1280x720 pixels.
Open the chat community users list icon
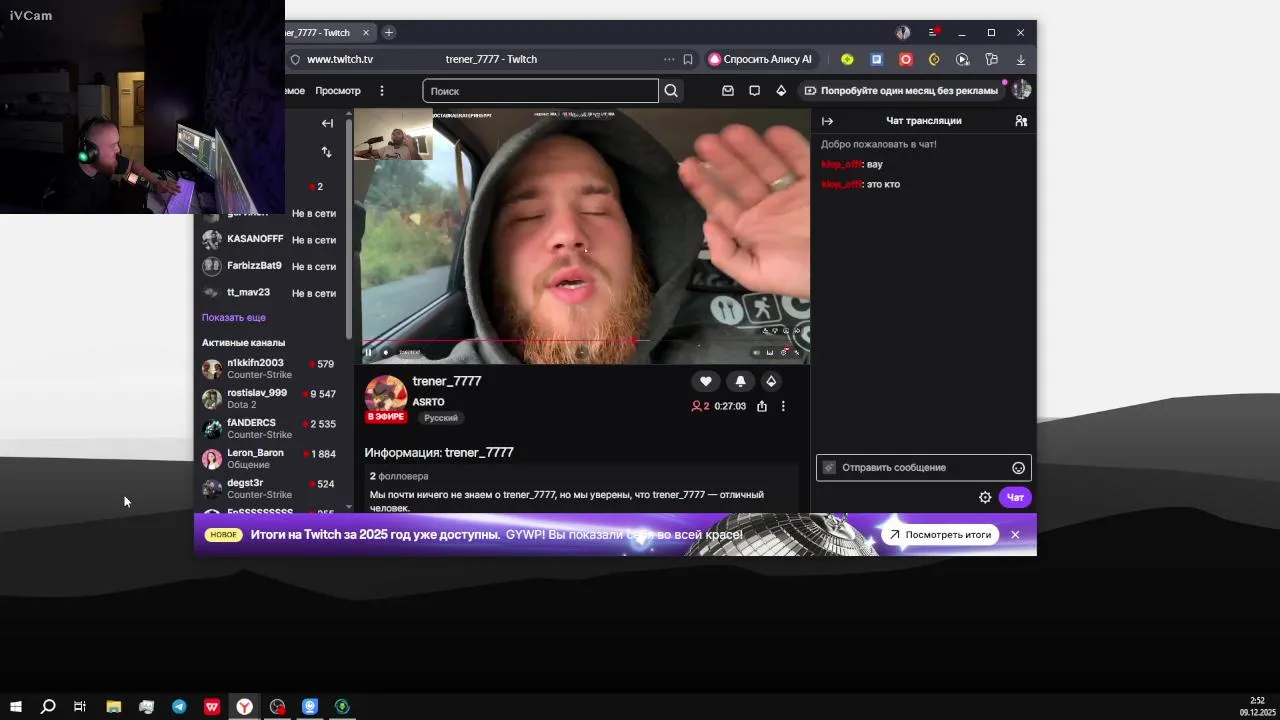pyautogui.click(x=1021, y=121)
